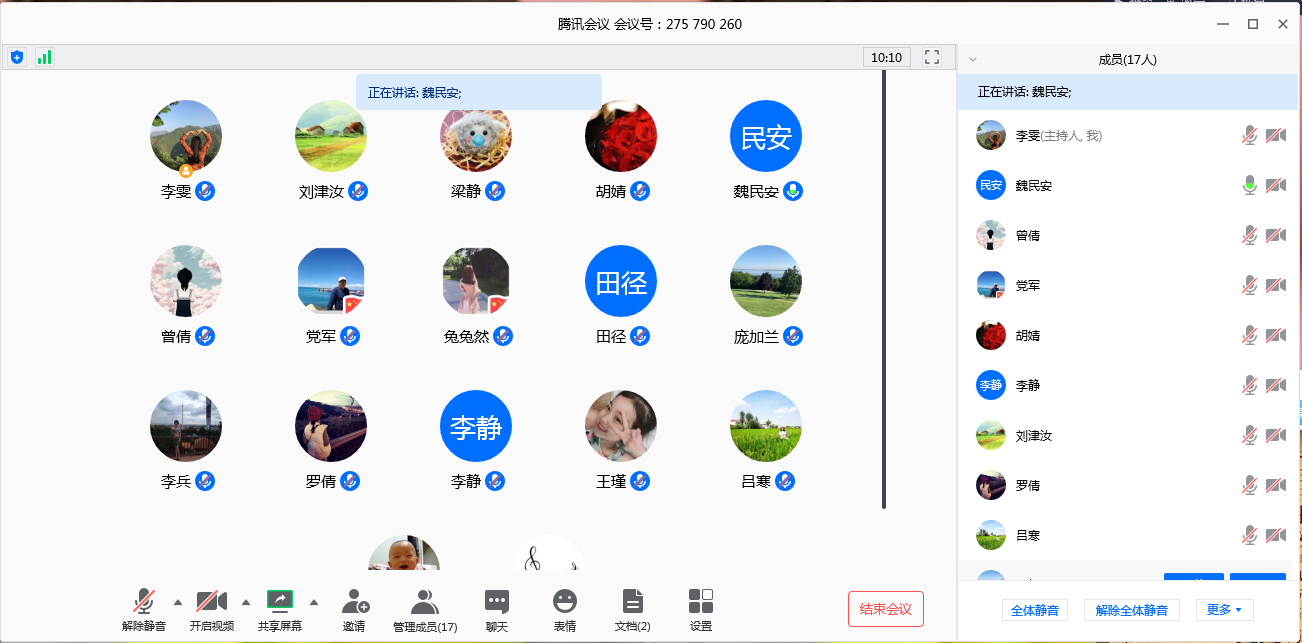Click 刘津汝's microphone in member list
The height and width of the screenshot is (643, 1302).
1249,435
